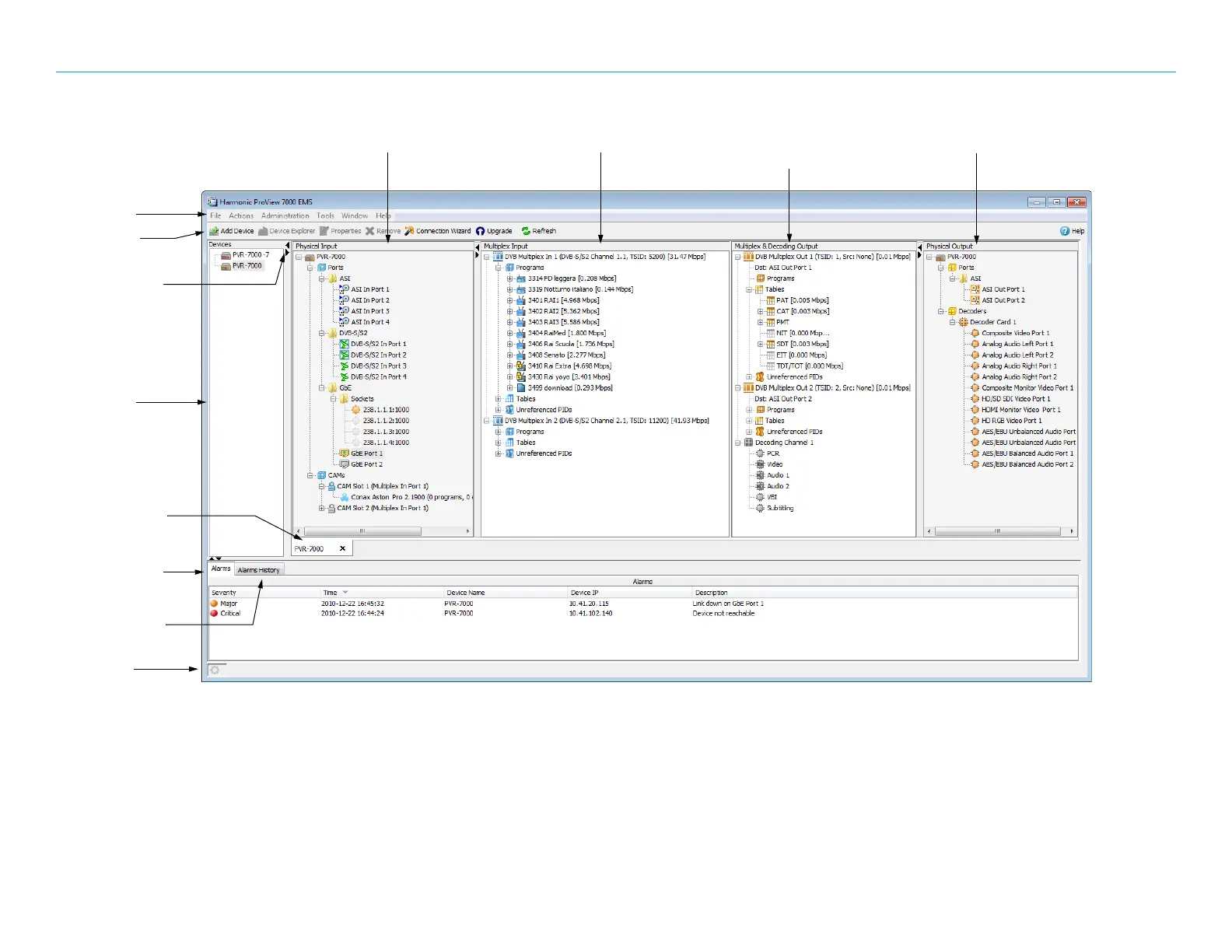Viewport: 1232px width, 952px height.
Task: Click the Upgrade toolbar icon
Action: pos(480,231)
